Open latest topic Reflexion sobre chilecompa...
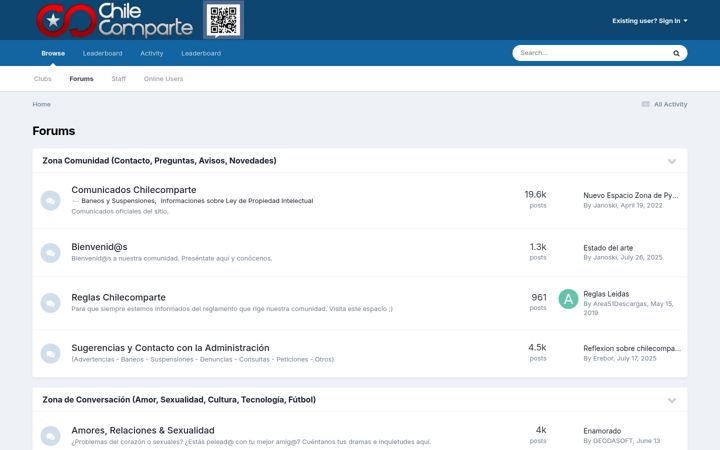Viewport: 720px width, 450px height. pos(632,349)
